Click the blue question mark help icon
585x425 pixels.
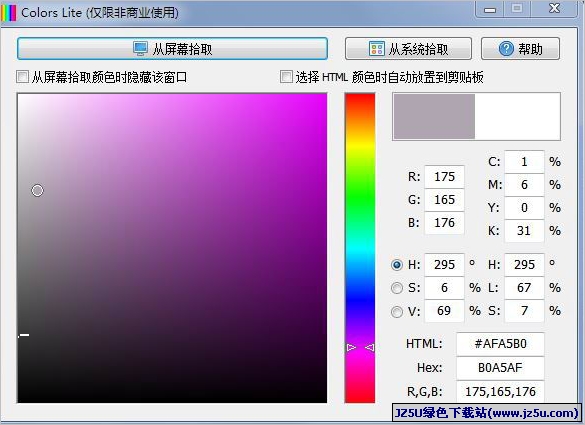[506, 49]
